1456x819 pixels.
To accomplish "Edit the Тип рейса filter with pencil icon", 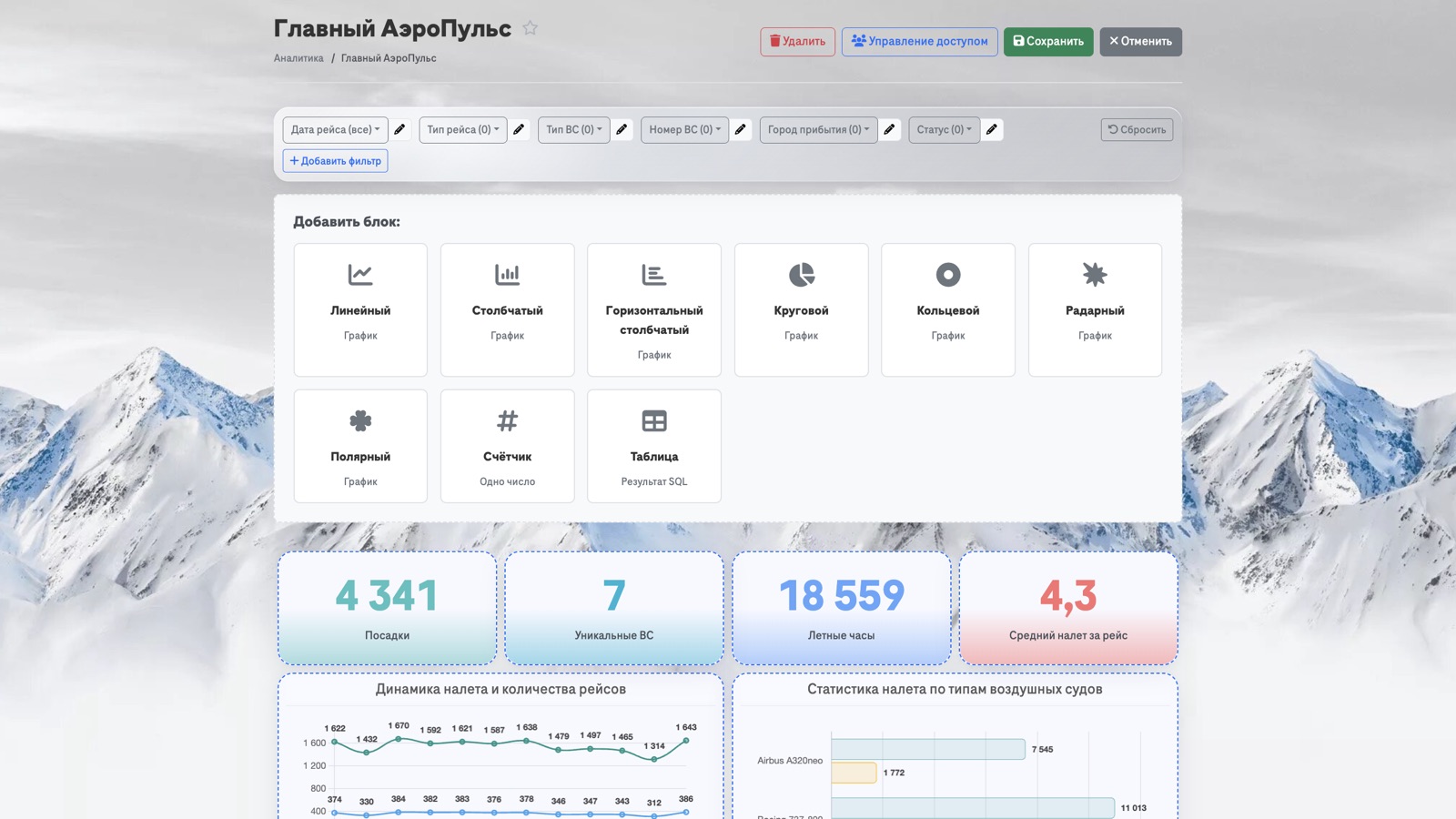I will pyautogui.click(x=519, y=129).
